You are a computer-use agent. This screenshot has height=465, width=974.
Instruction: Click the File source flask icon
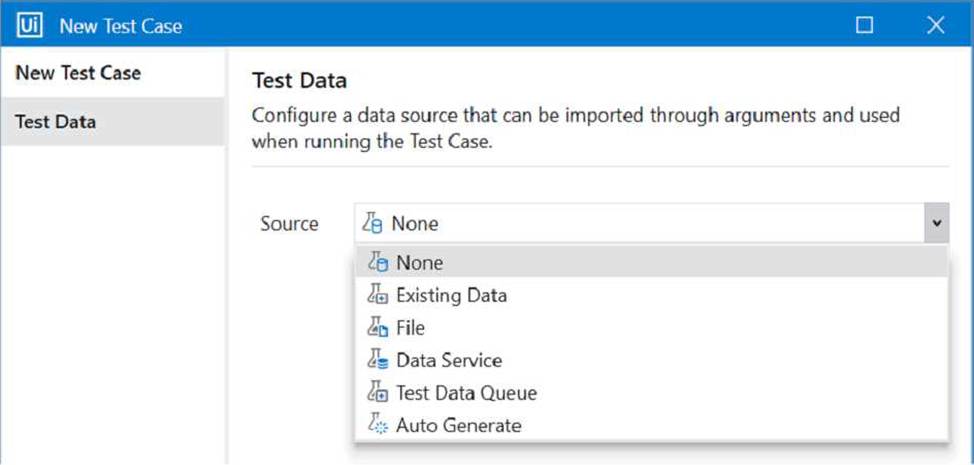(378, 328)
